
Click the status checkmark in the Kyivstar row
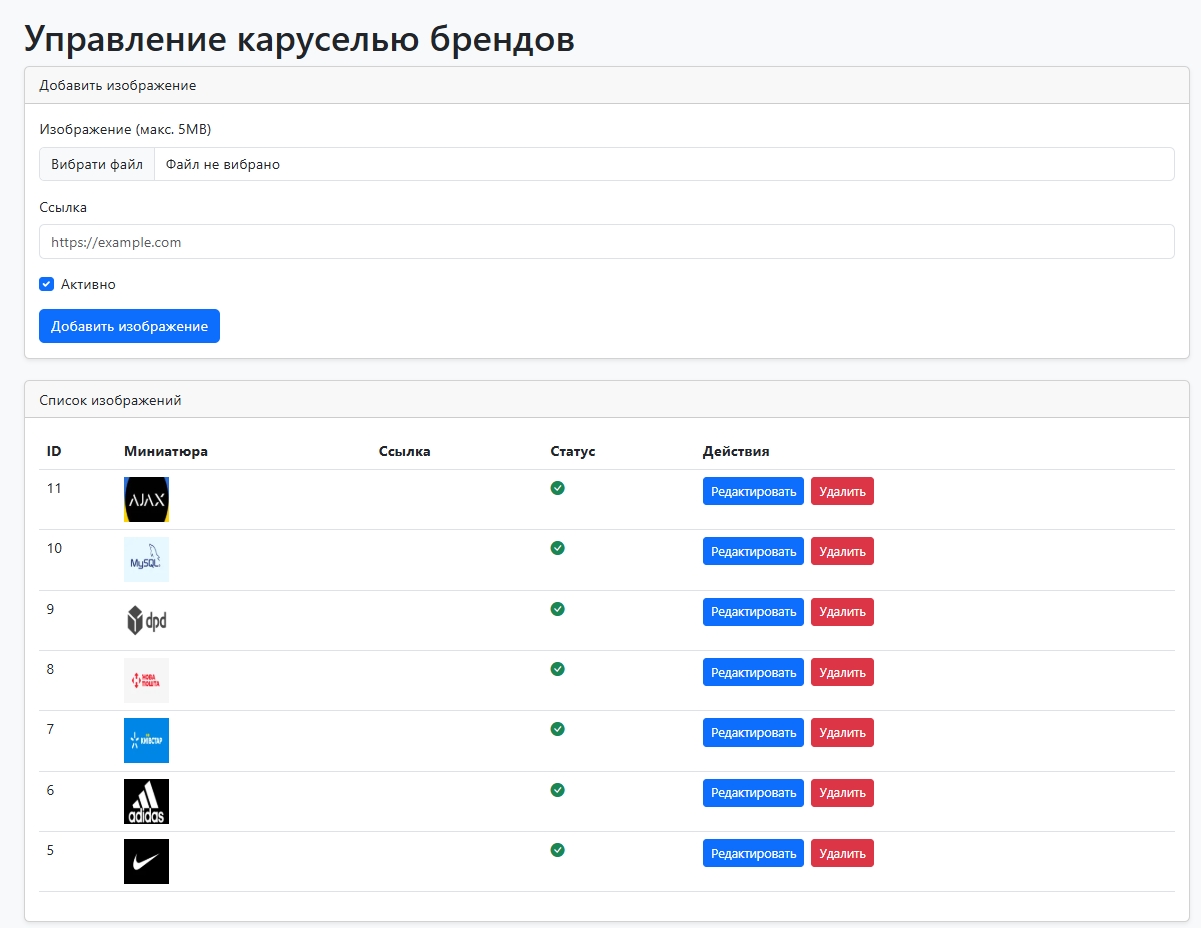557,729
